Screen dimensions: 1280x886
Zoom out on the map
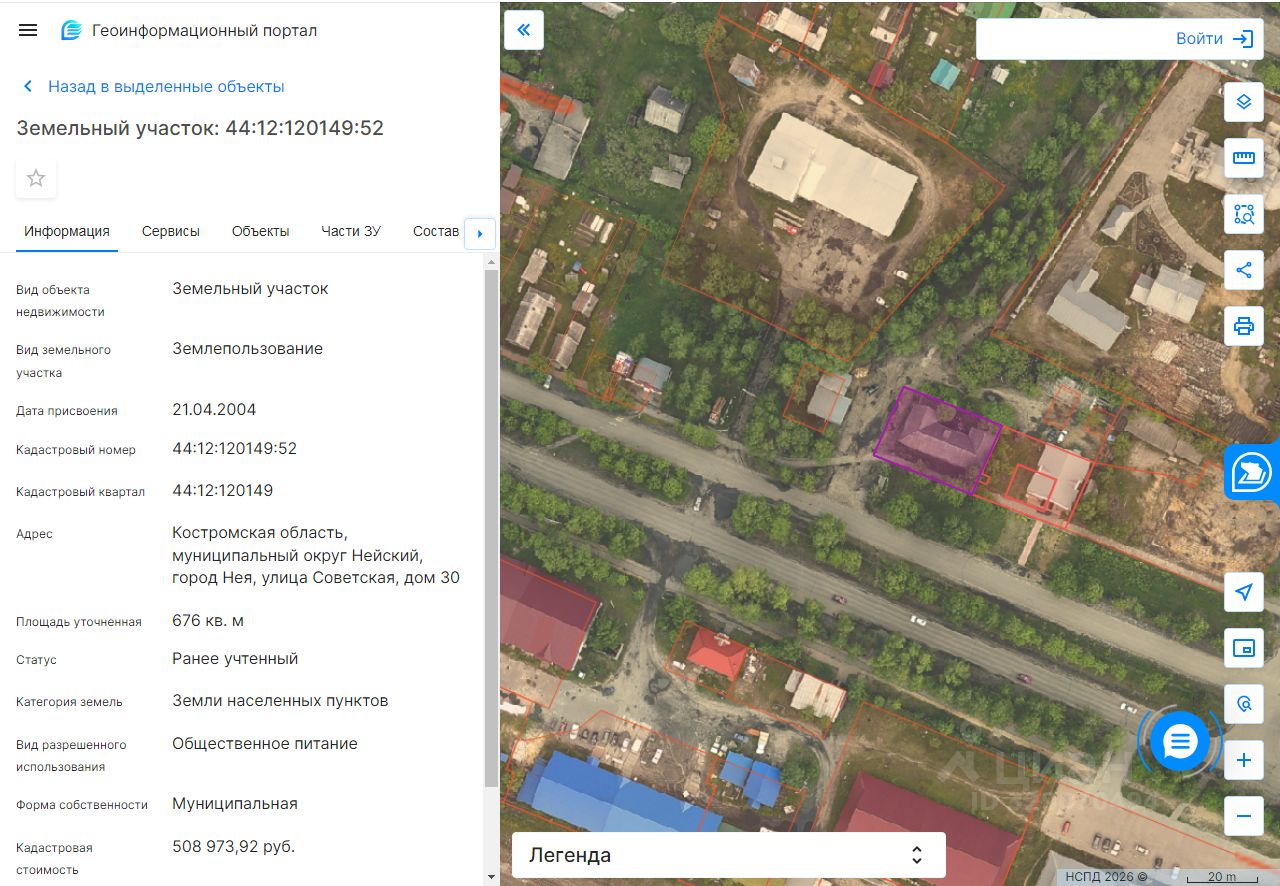click(1244, 816)
